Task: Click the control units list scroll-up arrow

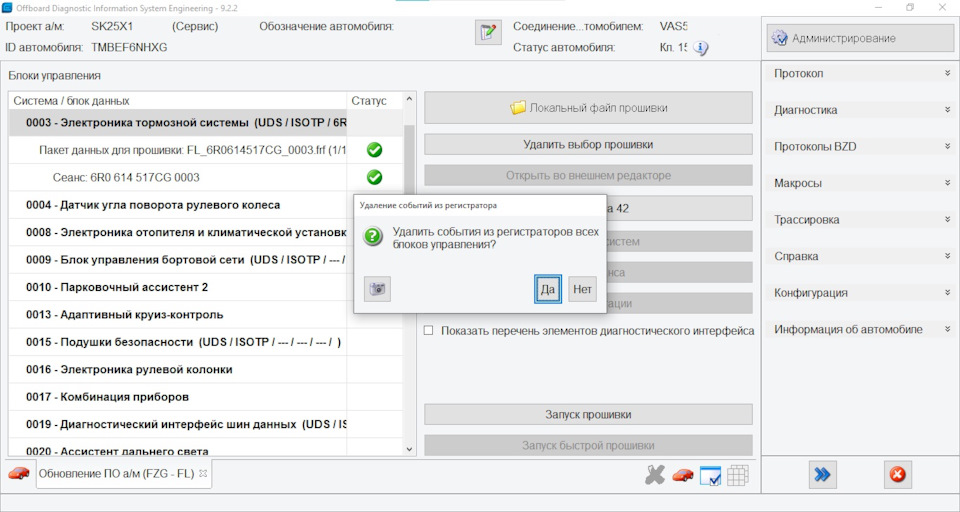Action: (x=410, y=99)
